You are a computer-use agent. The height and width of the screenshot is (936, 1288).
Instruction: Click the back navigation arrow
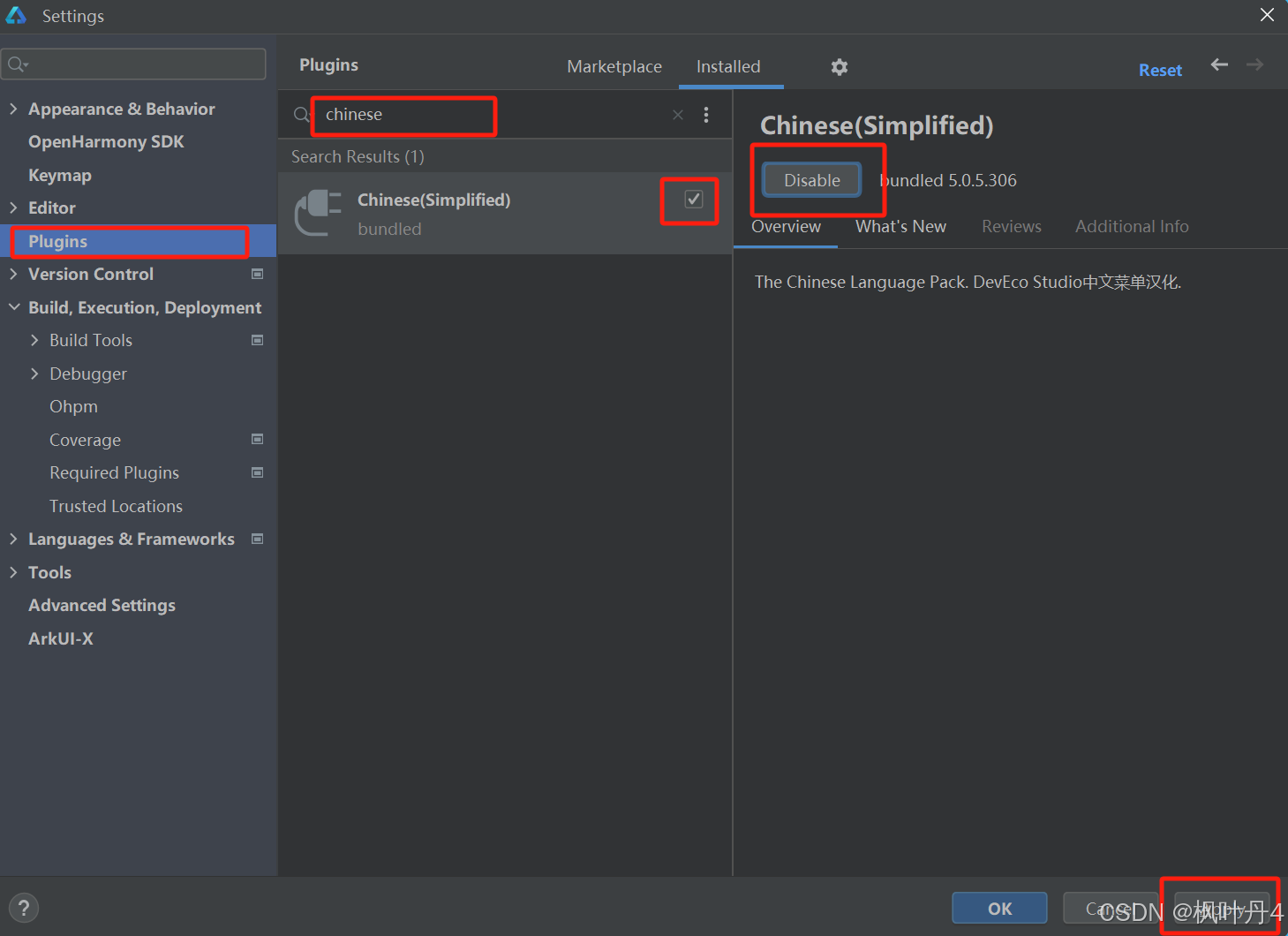(x=1219, y=64)
